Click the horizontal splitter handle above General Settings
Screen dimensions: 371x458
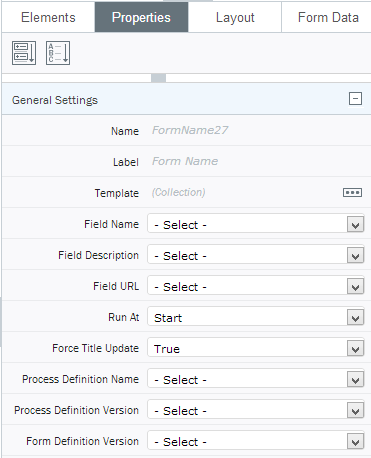pyautogui.click(x=158, y=78)
